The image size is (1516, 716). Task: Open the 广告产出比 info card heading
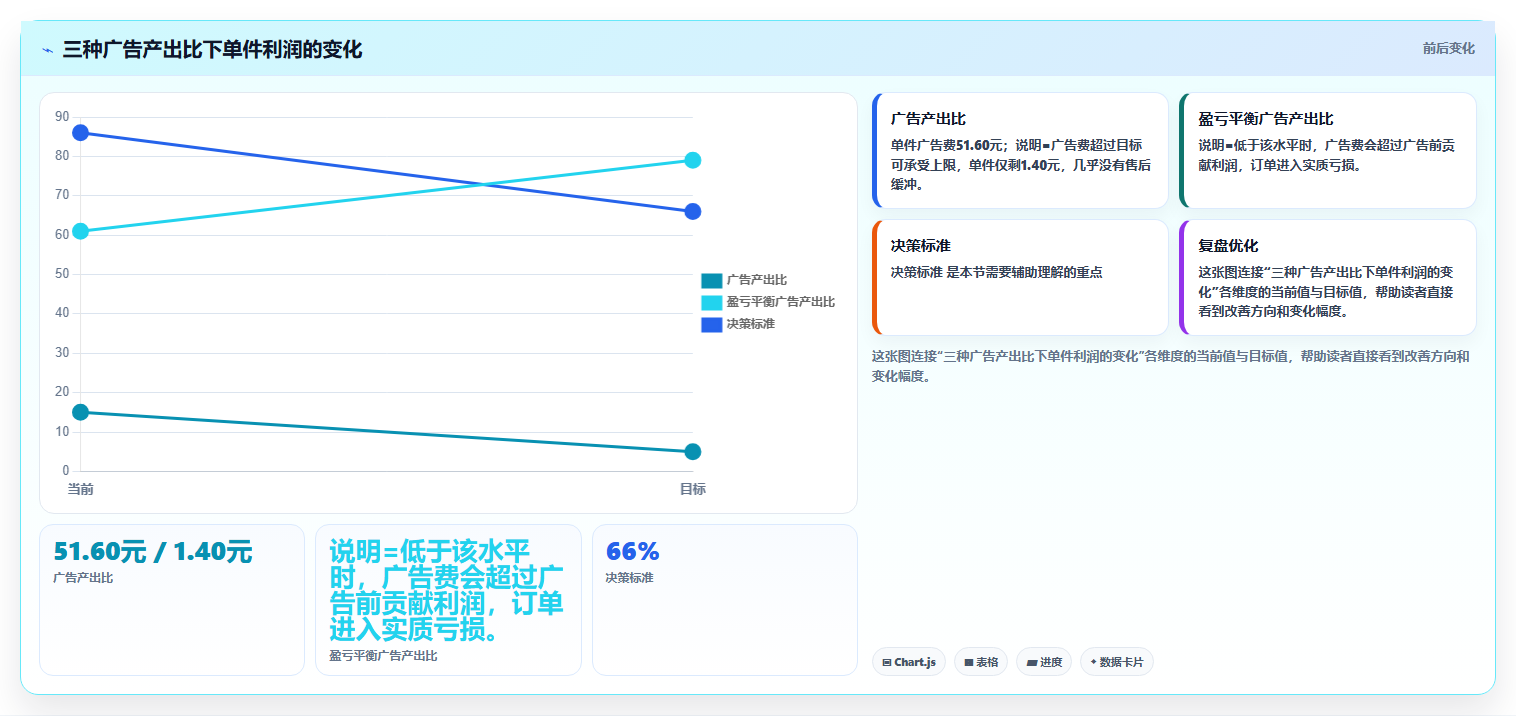click(928, 119)
